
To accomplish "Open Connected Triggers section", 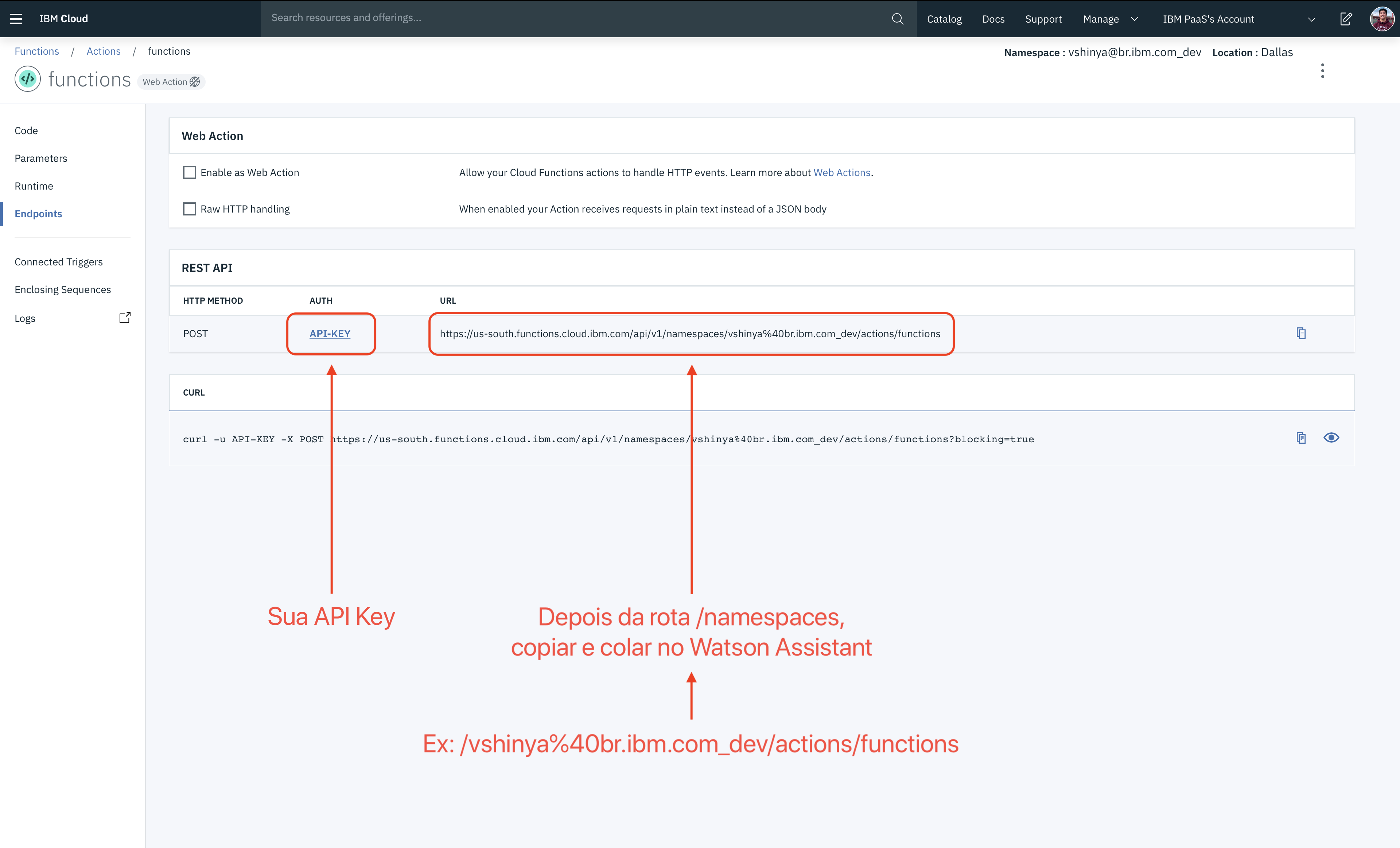I will tap(59, 262).
